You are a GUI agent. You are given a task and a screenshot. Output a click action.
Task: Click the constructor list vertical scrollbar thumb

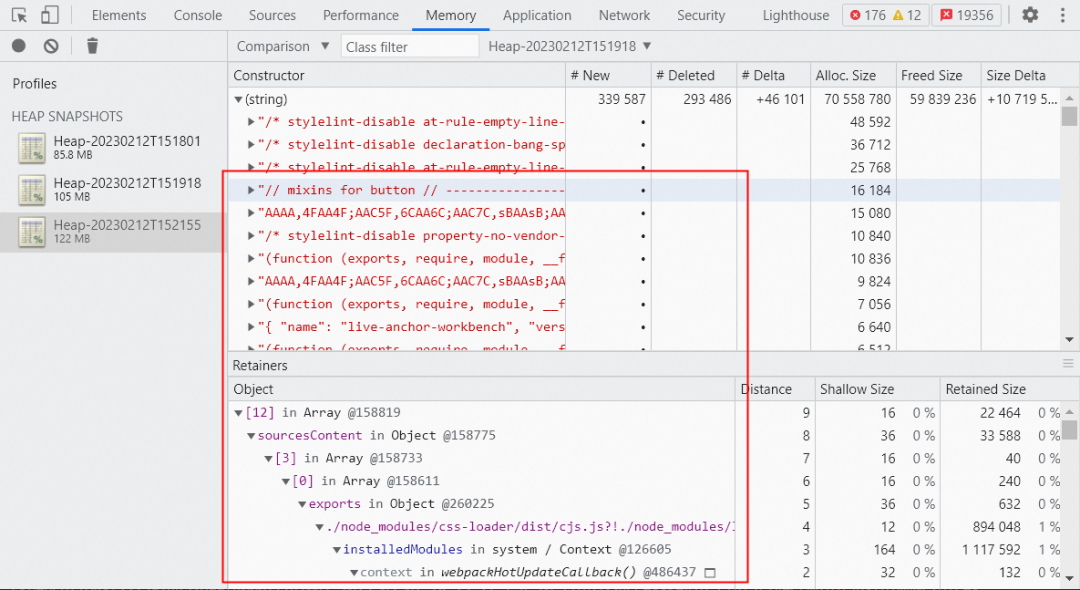coord(1069,116)
